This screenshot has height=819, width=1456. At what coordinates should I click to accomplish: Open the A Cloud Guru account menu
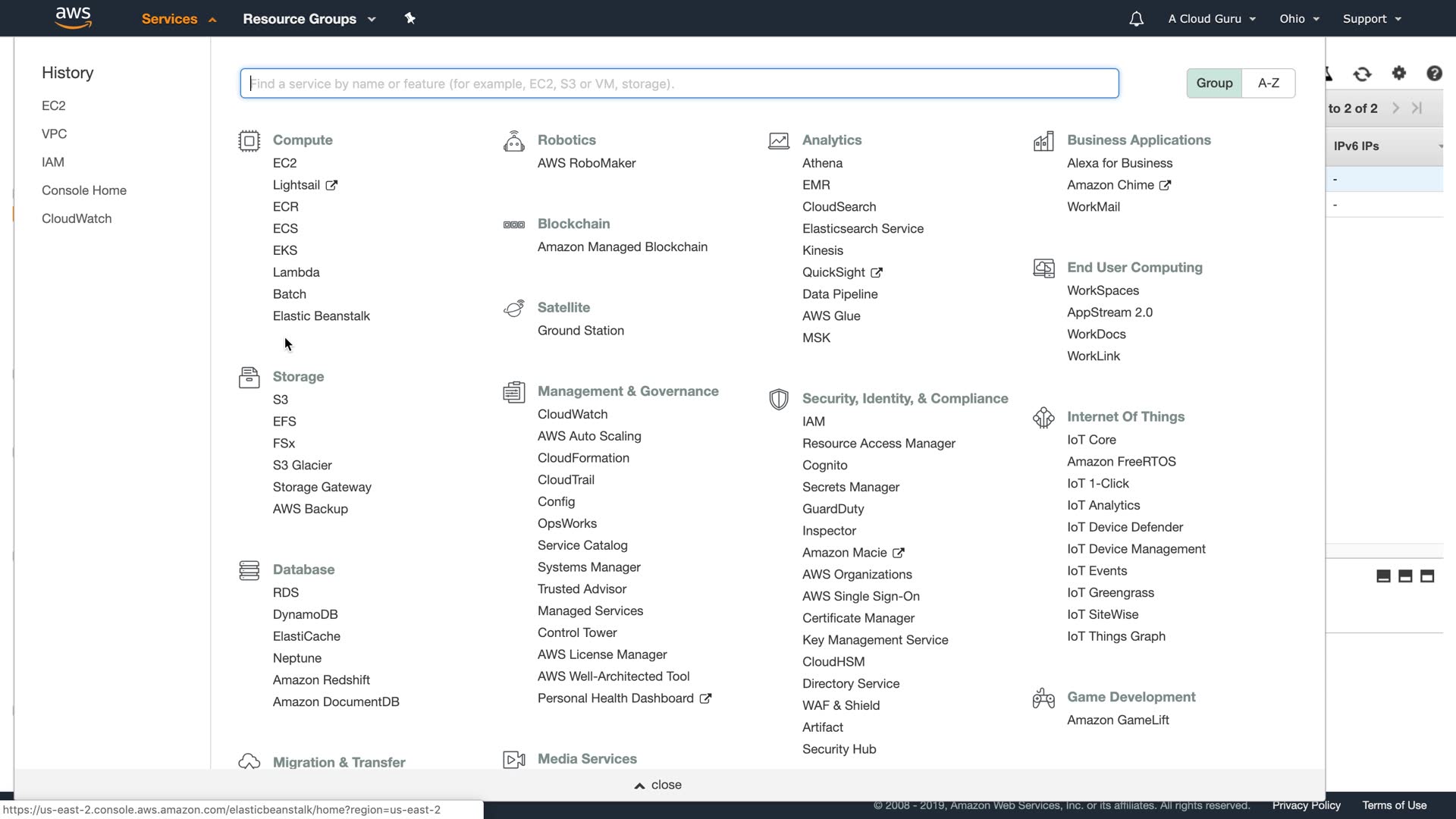coord(1212,19)
